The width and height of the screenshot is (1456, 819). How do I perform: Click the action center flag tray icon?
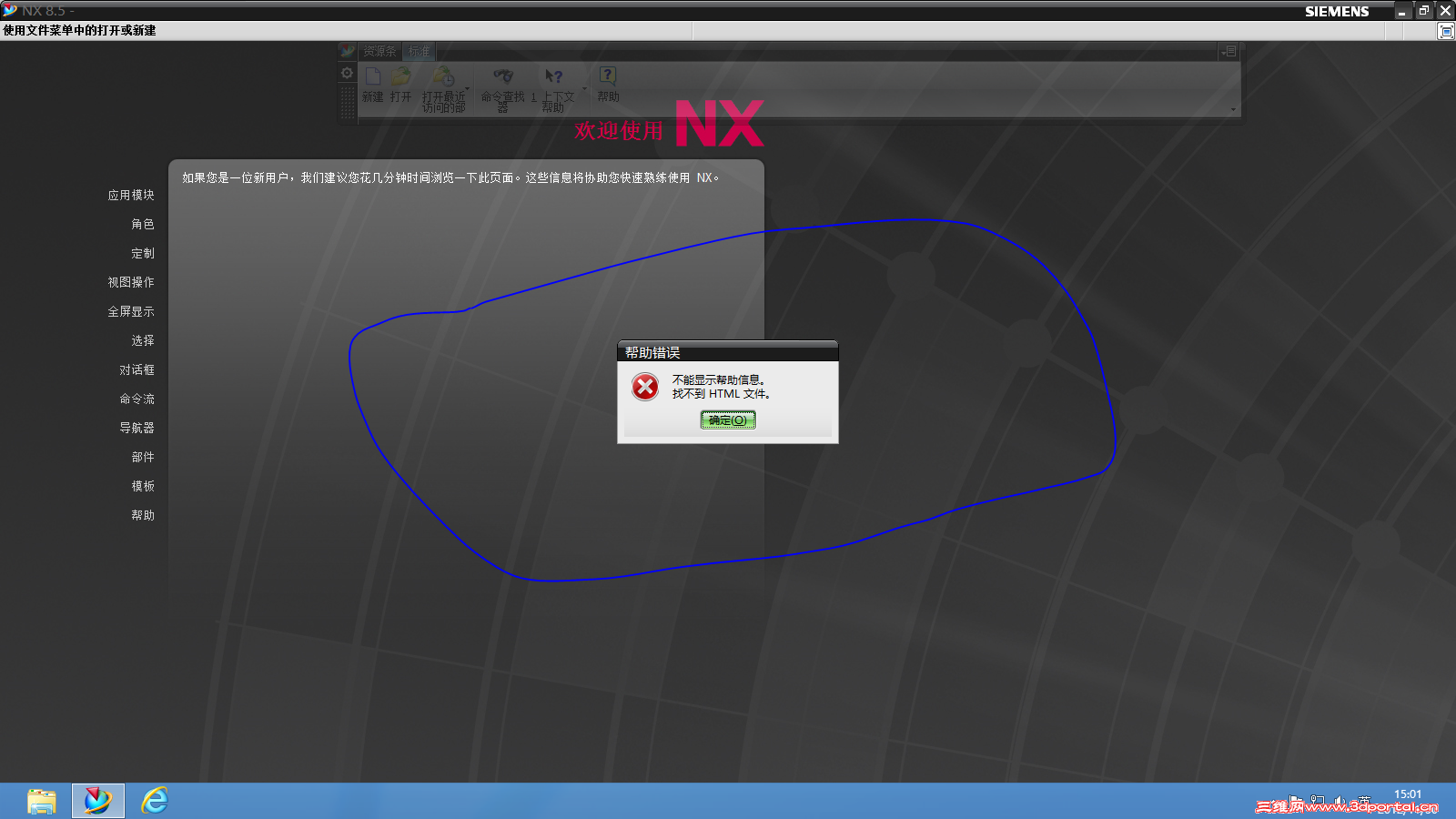[x=1296, y=802]
